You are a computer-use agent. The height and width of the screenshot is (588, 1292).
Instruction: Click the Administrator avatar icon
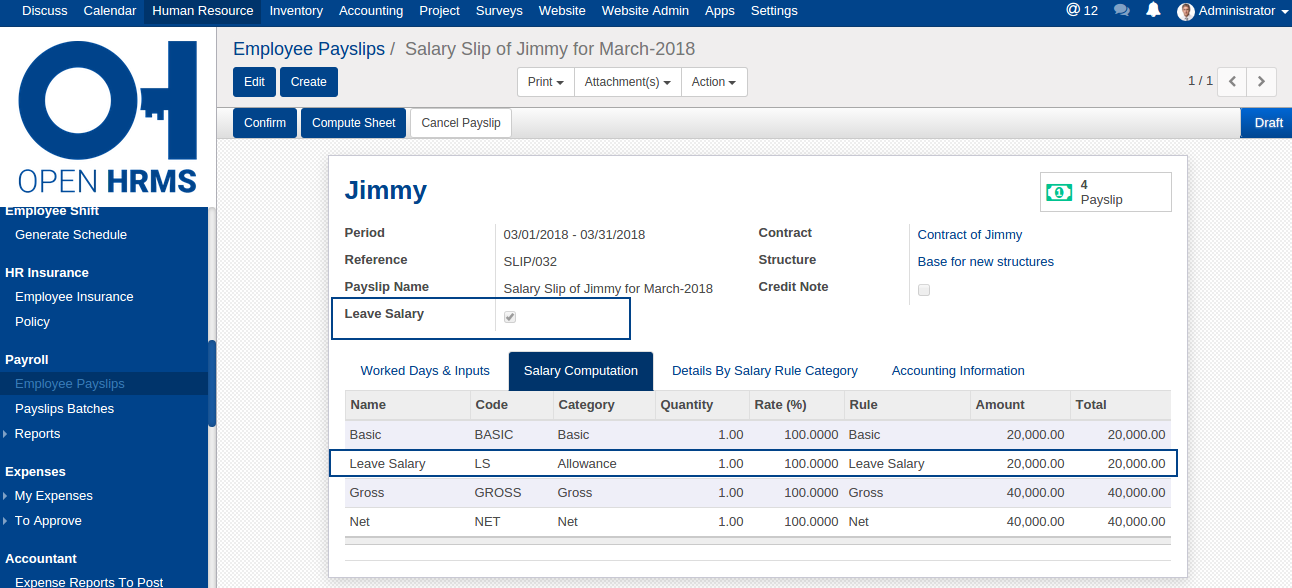pos(1186,11)
